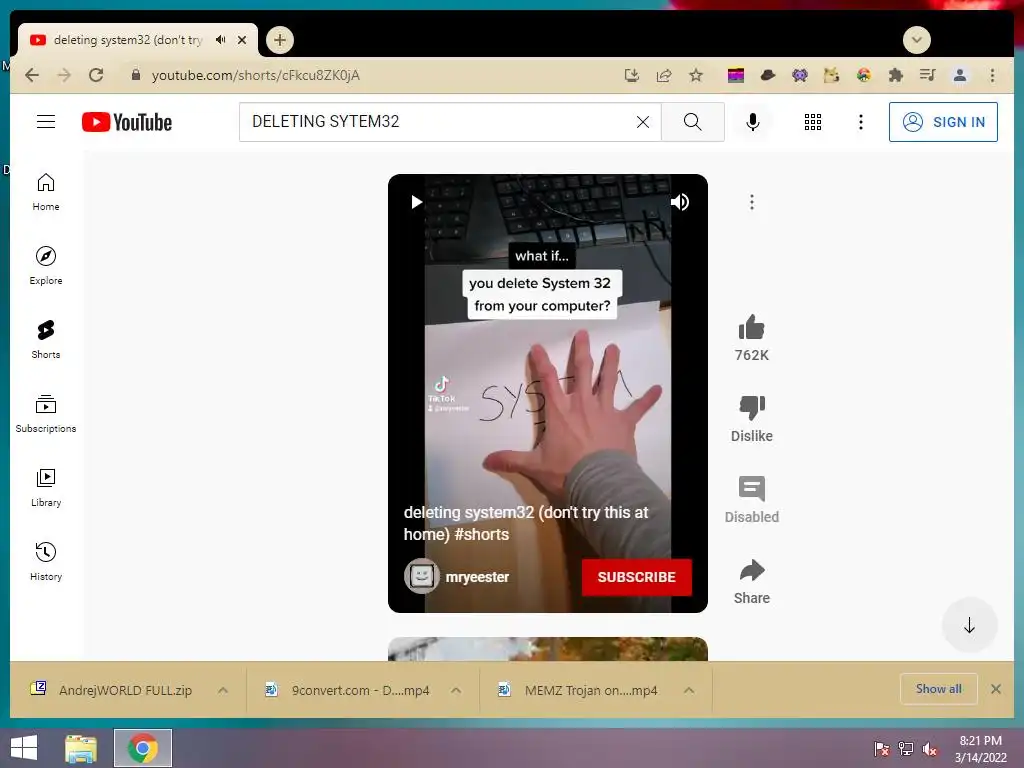Open the Chrome three-dot menu
The width and height of the screenshot is (1024, 768).
(x=992, y=75)
